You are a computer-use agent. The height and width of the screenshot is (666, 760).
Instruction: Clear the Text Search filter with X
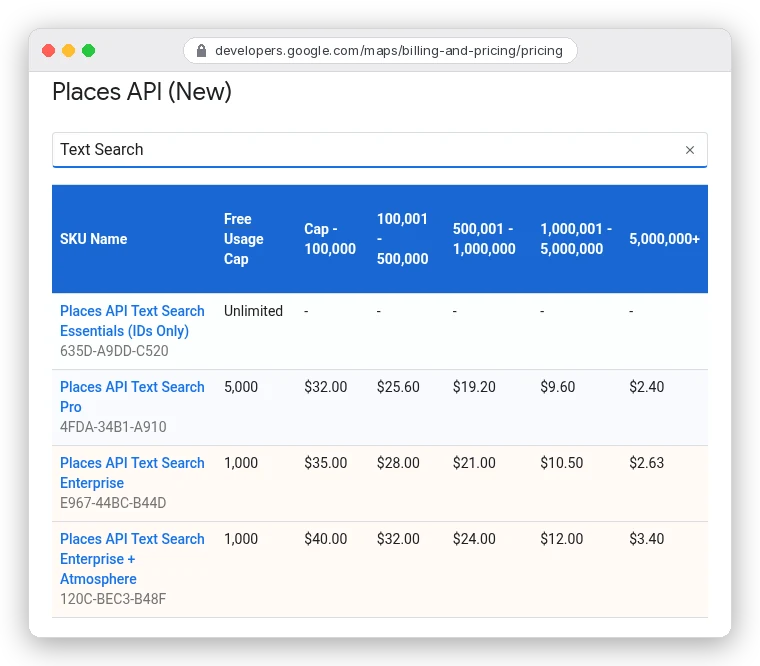pyautogui.click(x=690, y=150)
